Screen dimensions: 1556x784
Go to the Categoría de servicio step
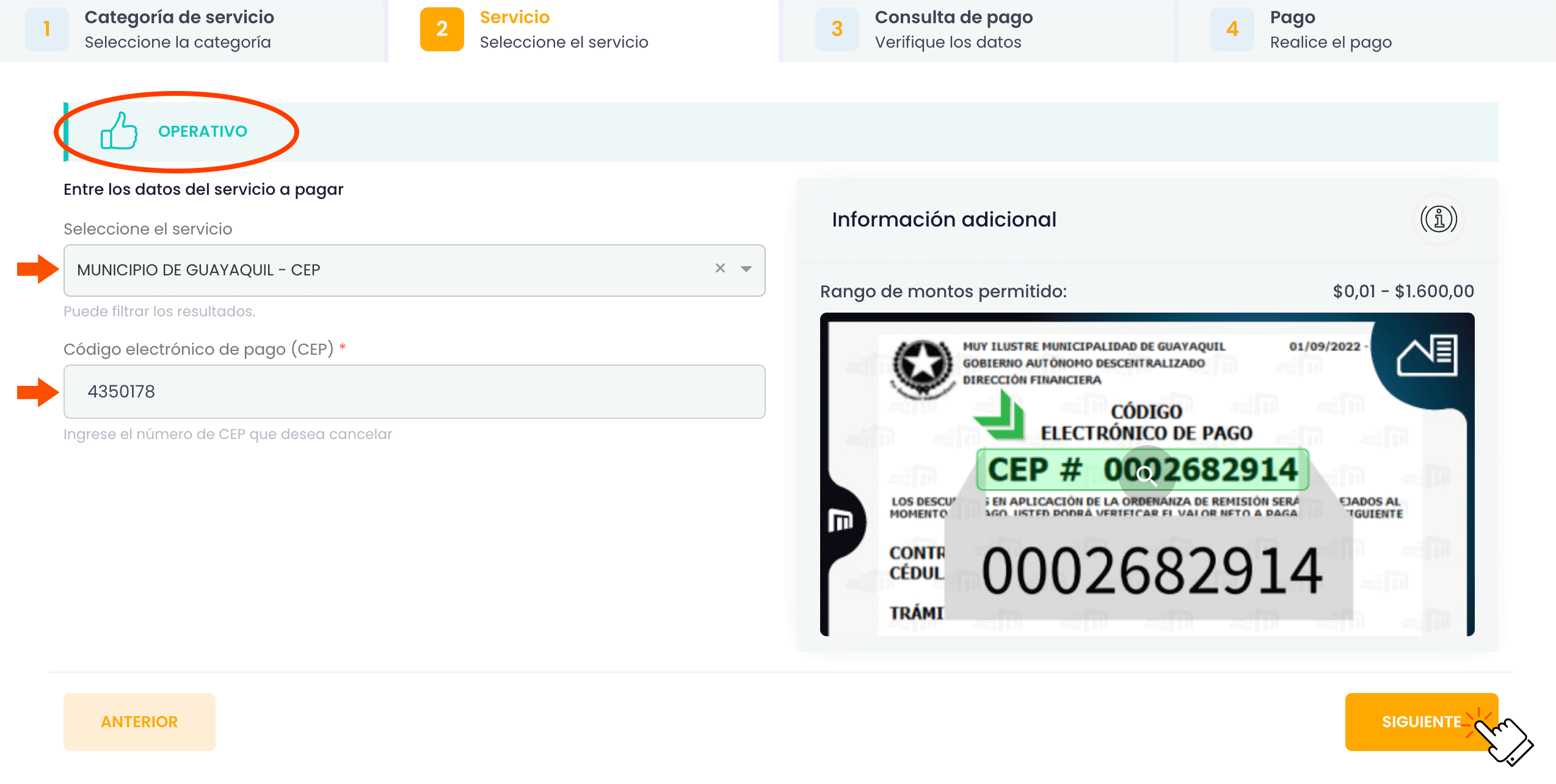pyautogui.click(x=193, y=30)
